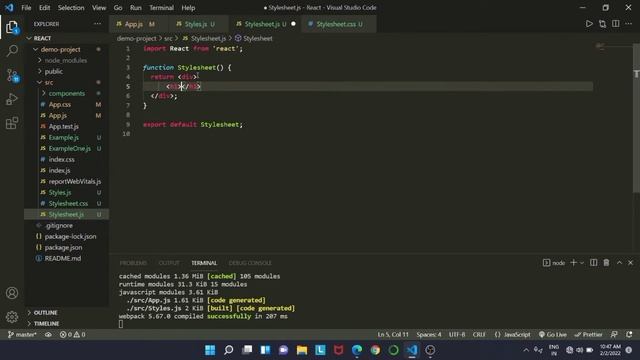Open App.css in the file tree
The image size is (640, 360).
(67, 104)
